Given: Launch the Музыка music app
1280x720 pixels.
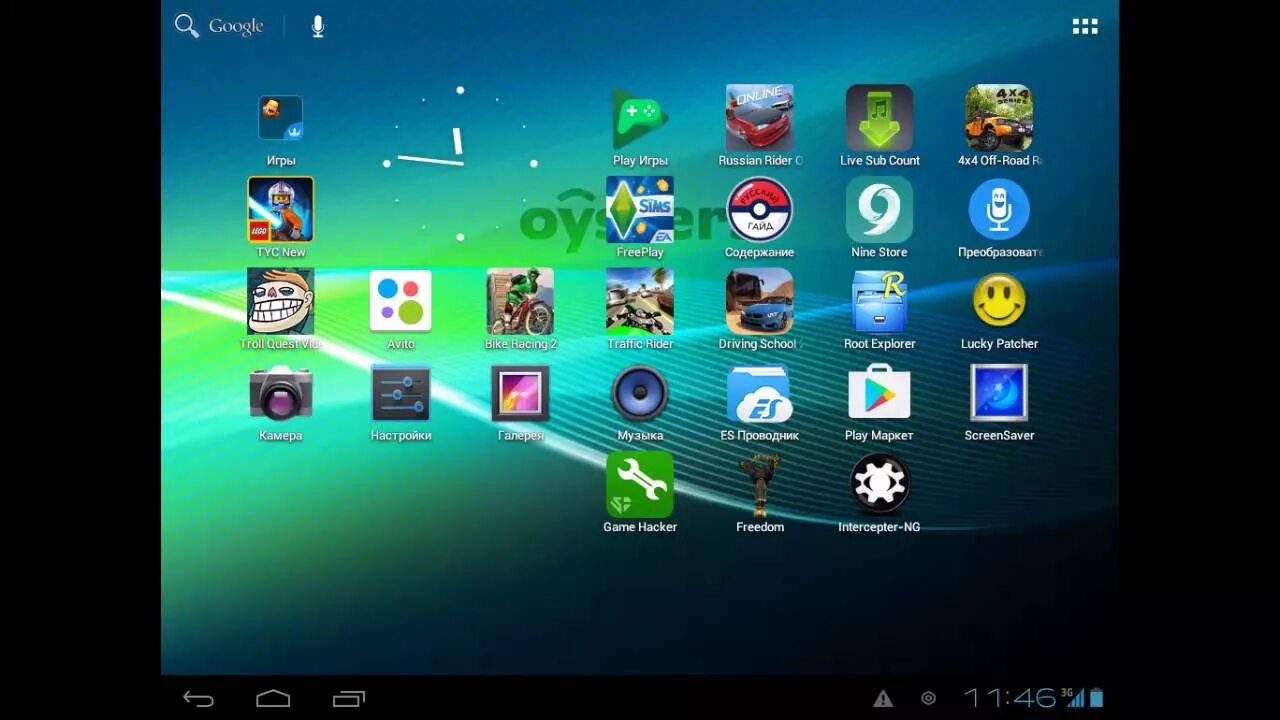Looking at the screenshot, I should [x=640, y=392].
